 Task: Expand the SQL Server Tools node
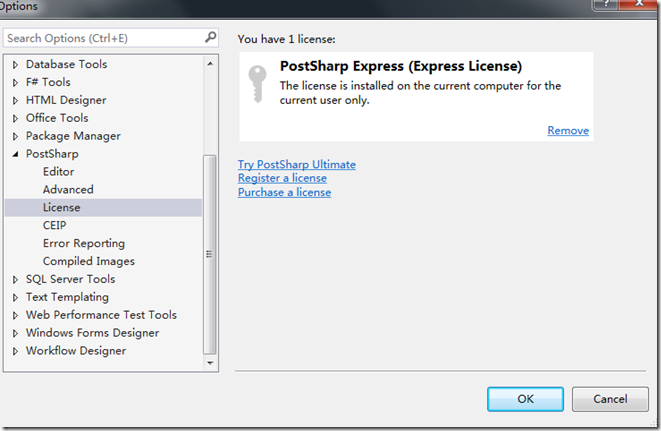[x=15, y=279]
